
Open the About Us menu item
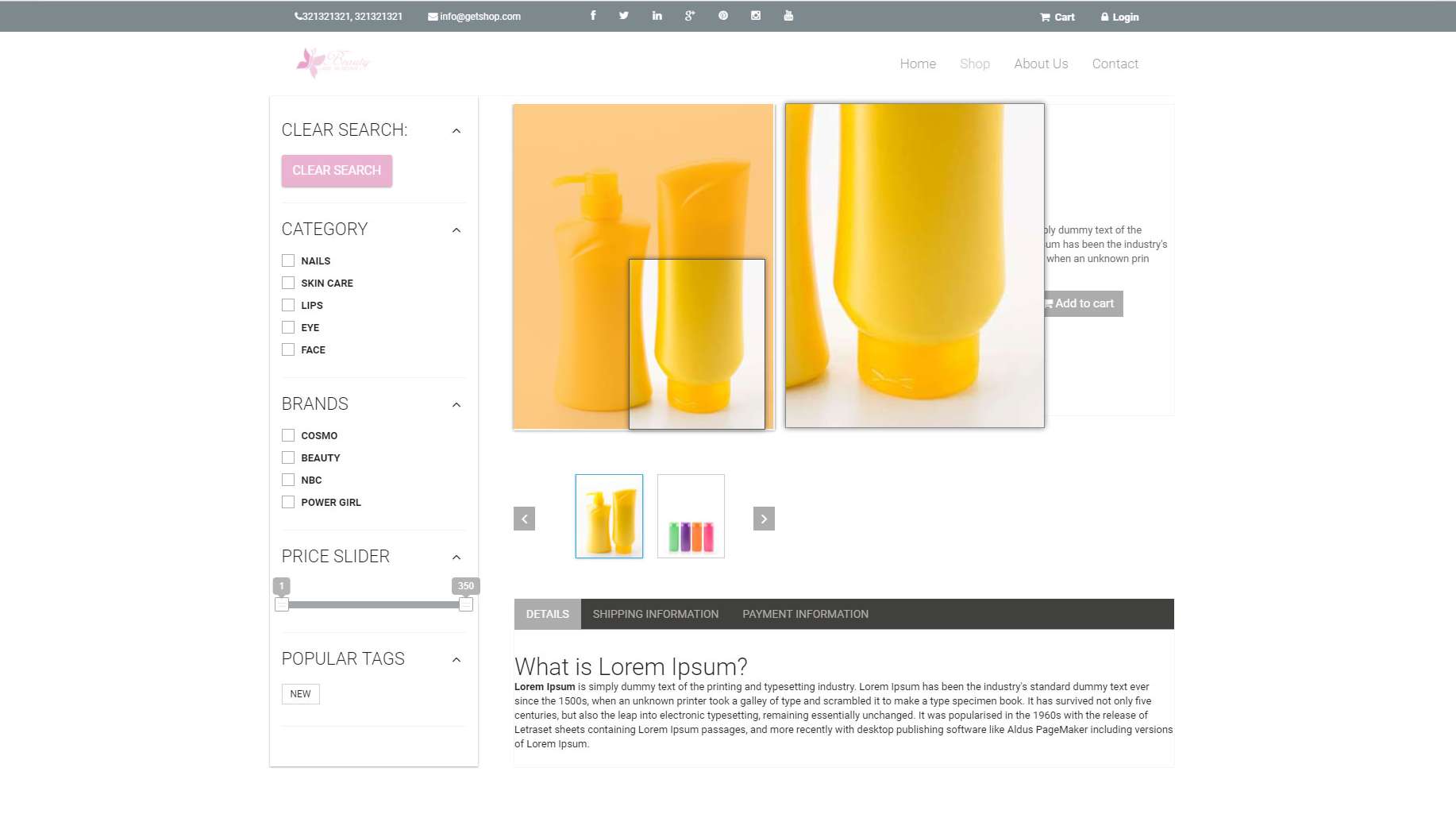click(1041, 64)
